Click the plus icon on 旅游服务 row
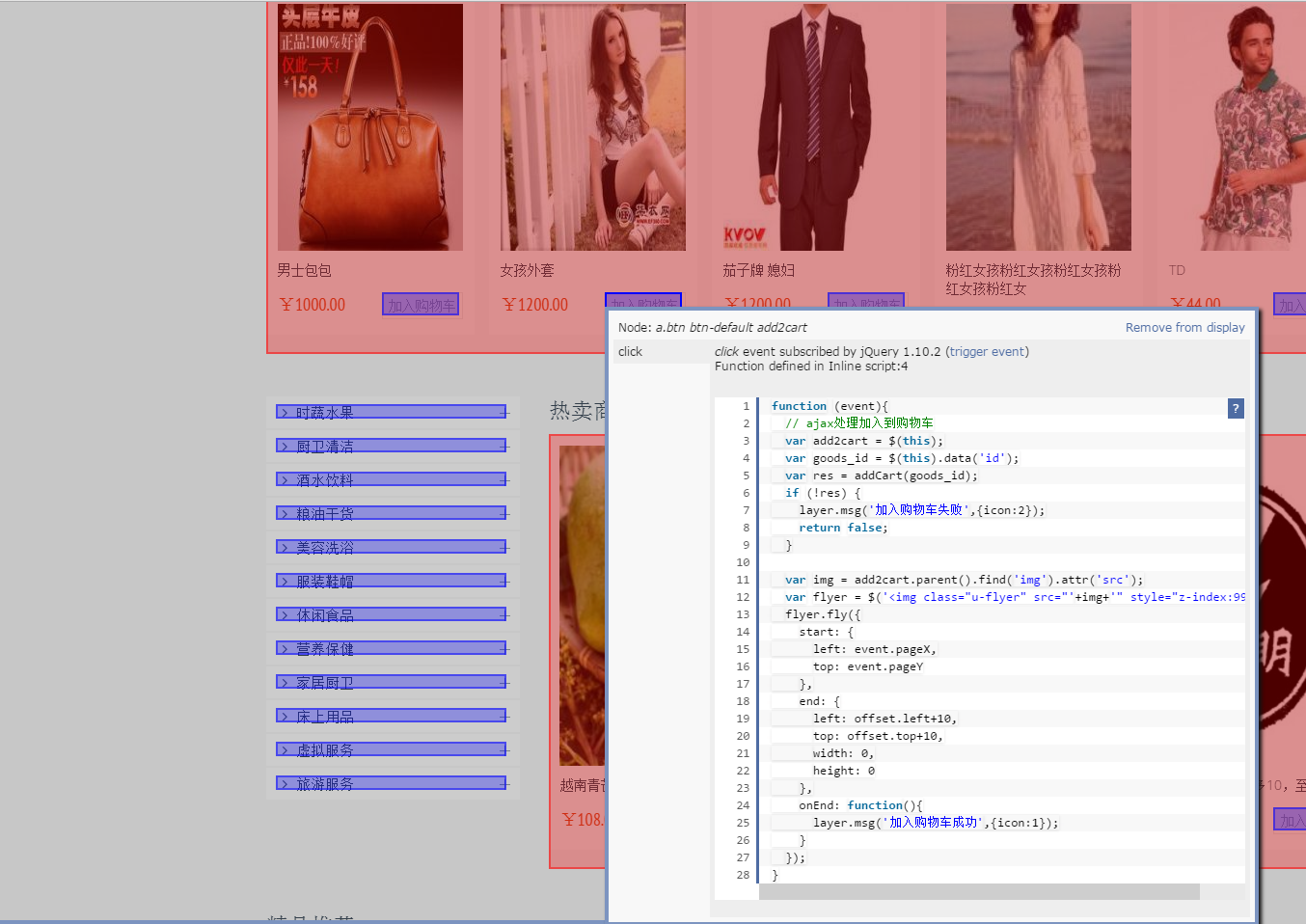Image resolution: width=1306 pixels, height=924 pixels. click(x=503, y=784)
